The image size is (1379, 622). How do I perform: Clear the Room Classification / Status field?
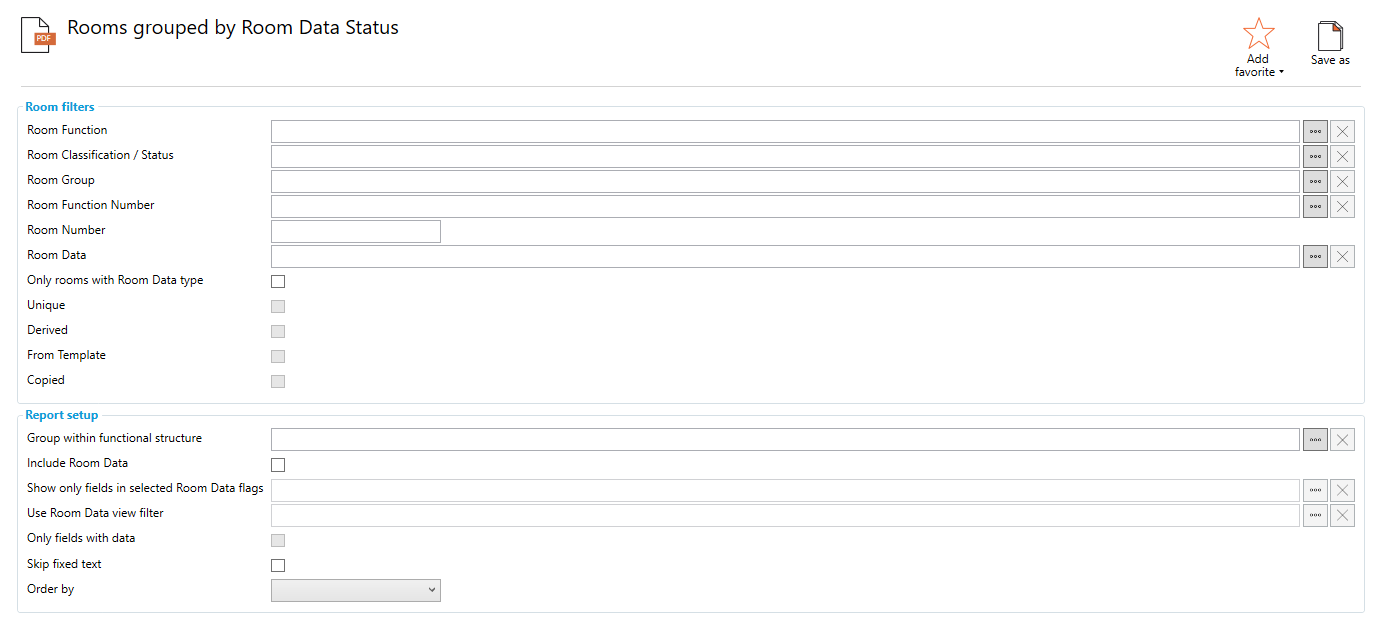click(x=1342, y=156)
